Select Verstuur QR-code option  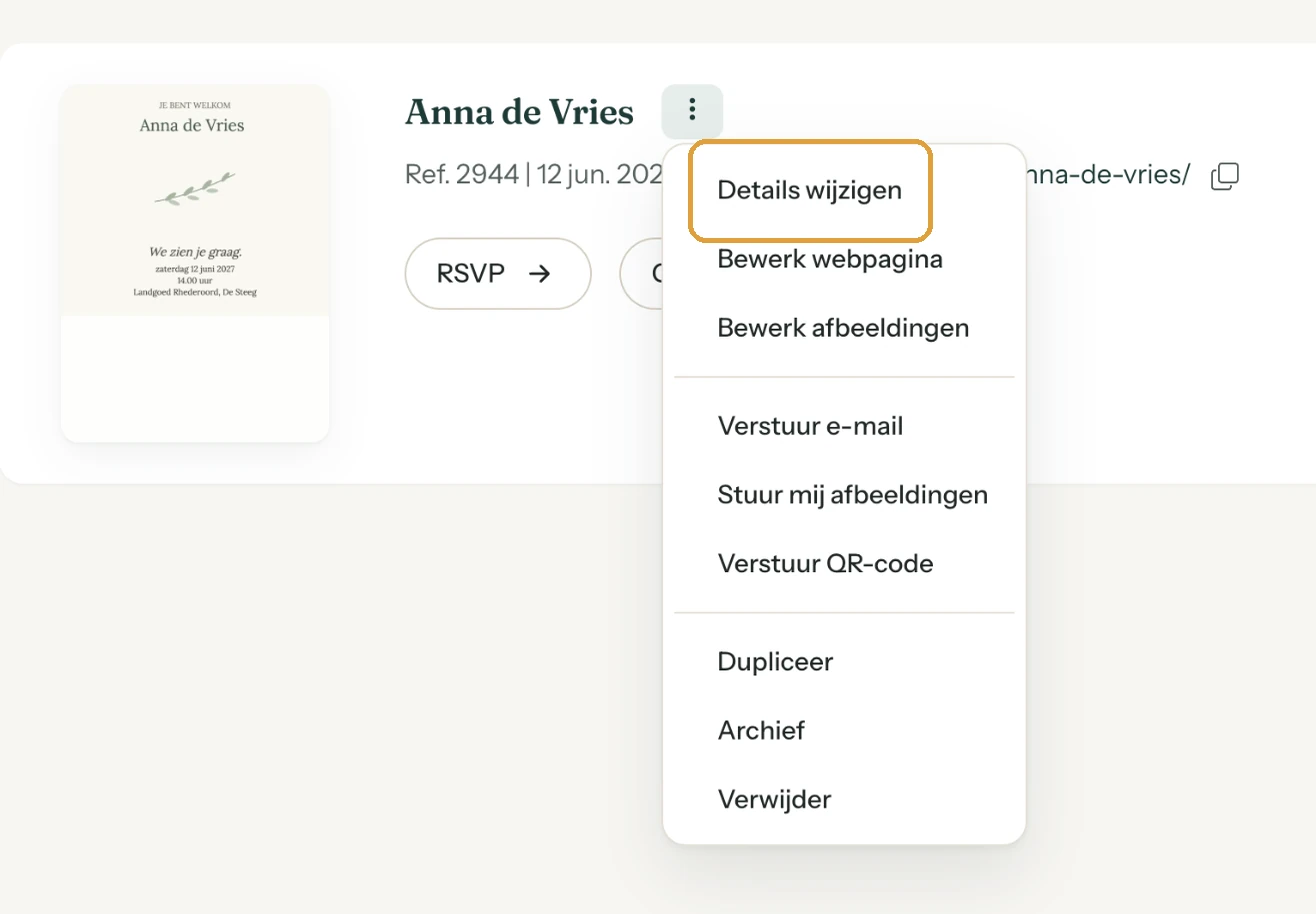pyautogui.click(x=825, y=563)
